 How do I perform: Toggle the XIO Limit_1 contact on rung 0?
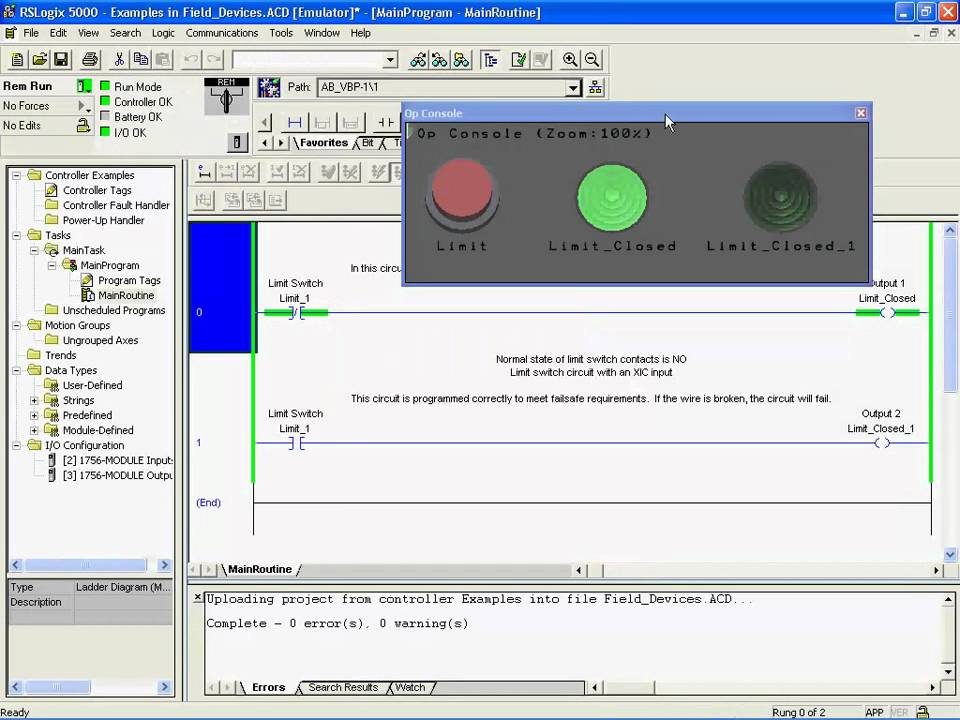tap(295, 313)
